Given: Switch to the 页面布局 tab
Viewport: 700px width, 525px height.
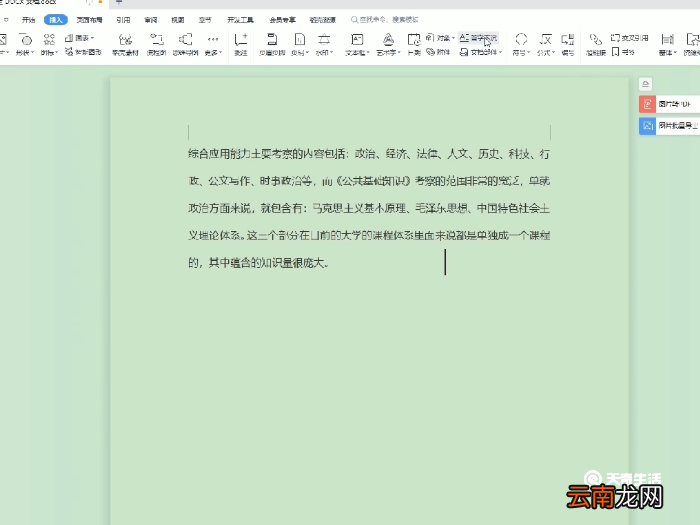Looking at the screenshot, I should point(89,20).
